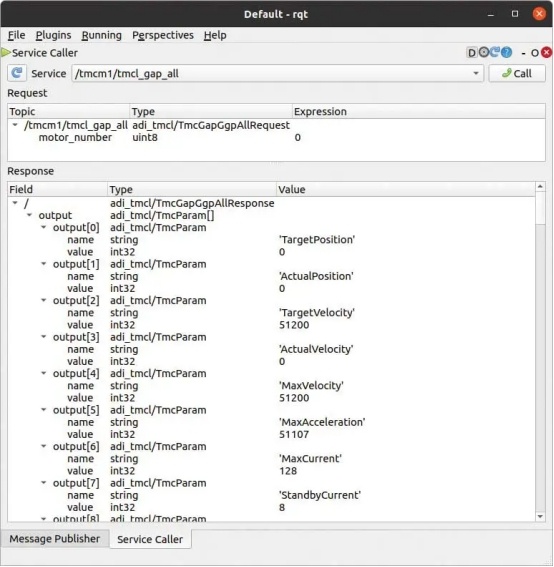Collapse the /tmcm1/tmcl_gap_all request tree node
This screenshot has width=554, height=567.
pos(15,125)
